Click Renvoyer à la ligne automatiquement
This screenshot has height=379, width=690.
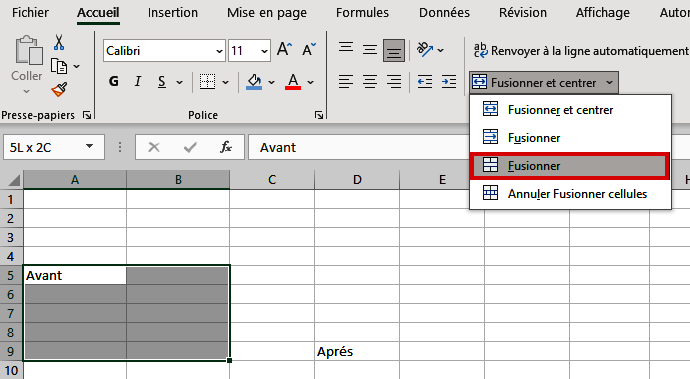581,51
